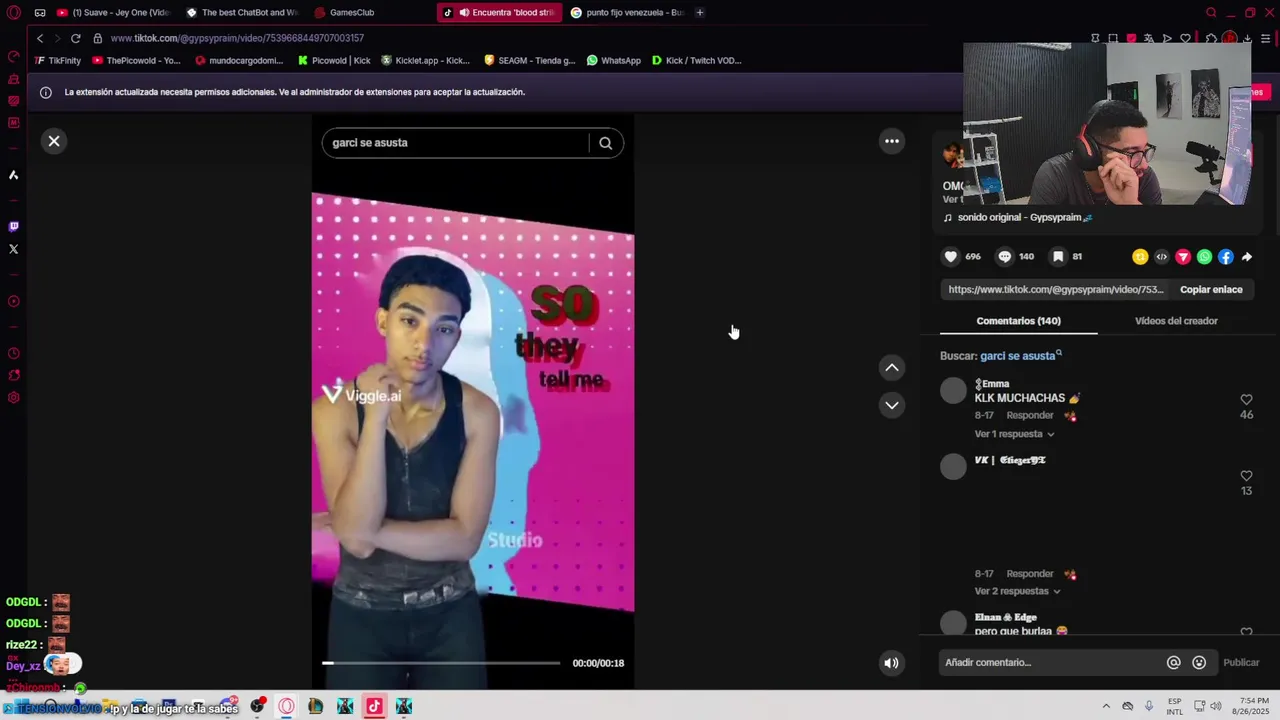This screenshot has width=1280, height=720.
Task: Switch to the Suave - Jey One YouTube tab
Action: 112,13
